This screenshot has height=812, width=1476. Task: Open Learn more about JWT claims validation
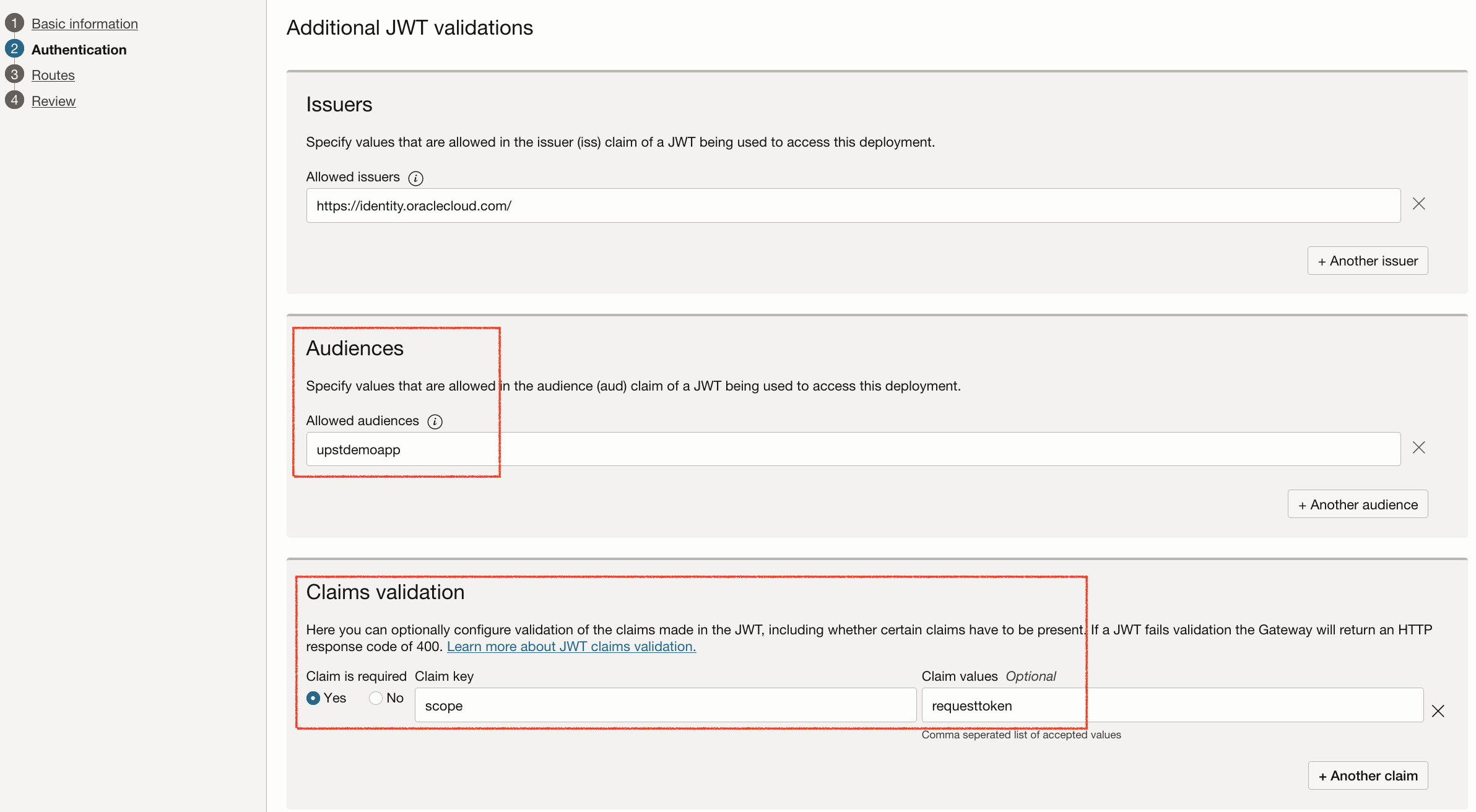[571, 647]
